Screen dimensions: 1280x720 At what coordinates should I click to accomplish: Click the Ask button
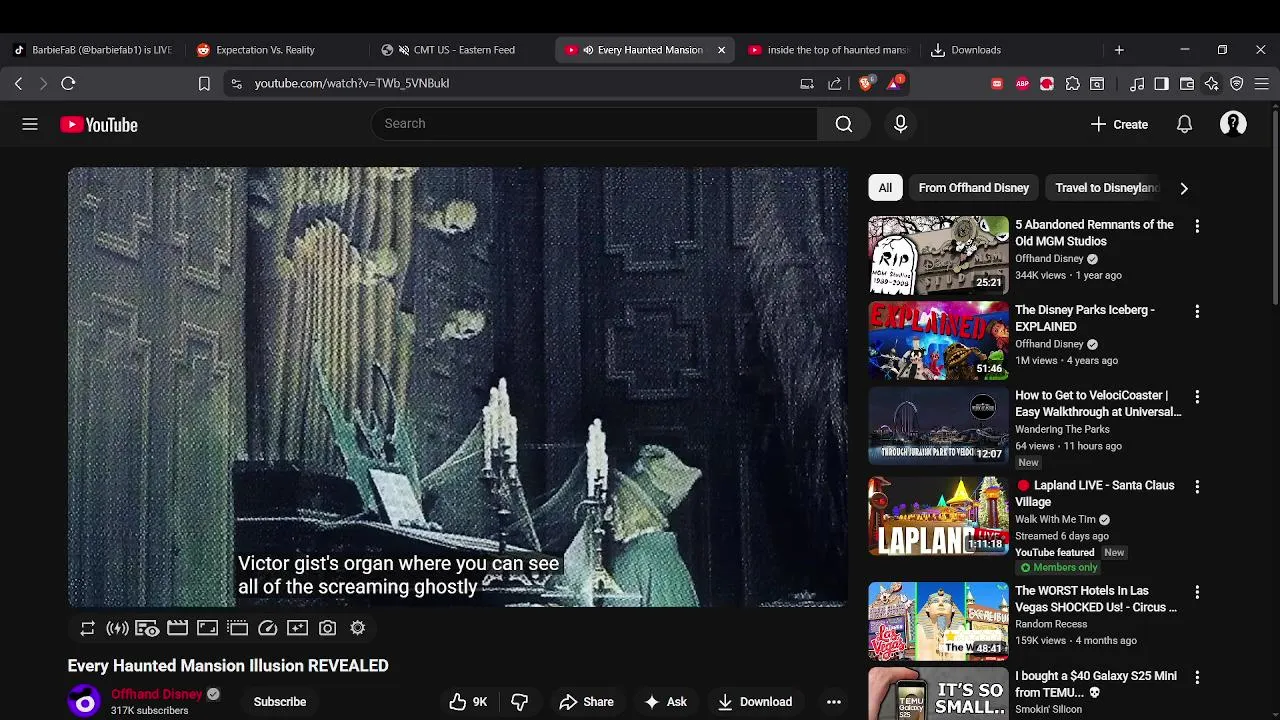point(666,702)
